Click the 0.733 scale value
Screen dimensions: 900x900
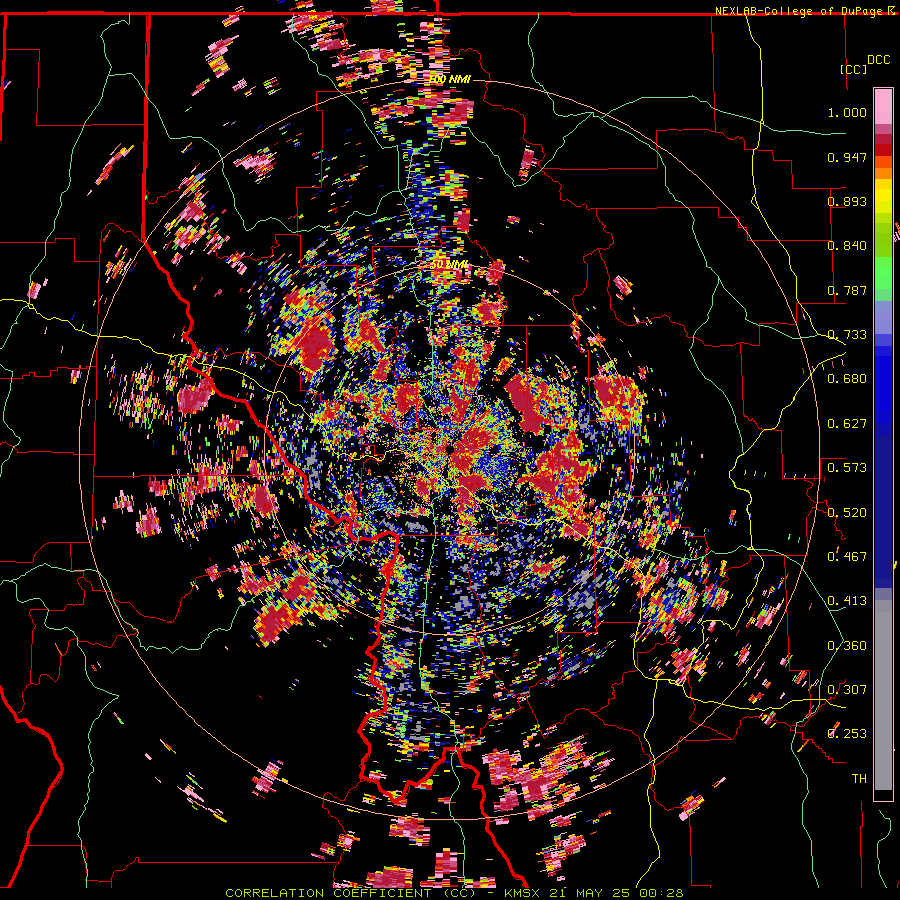coord(847,335)
